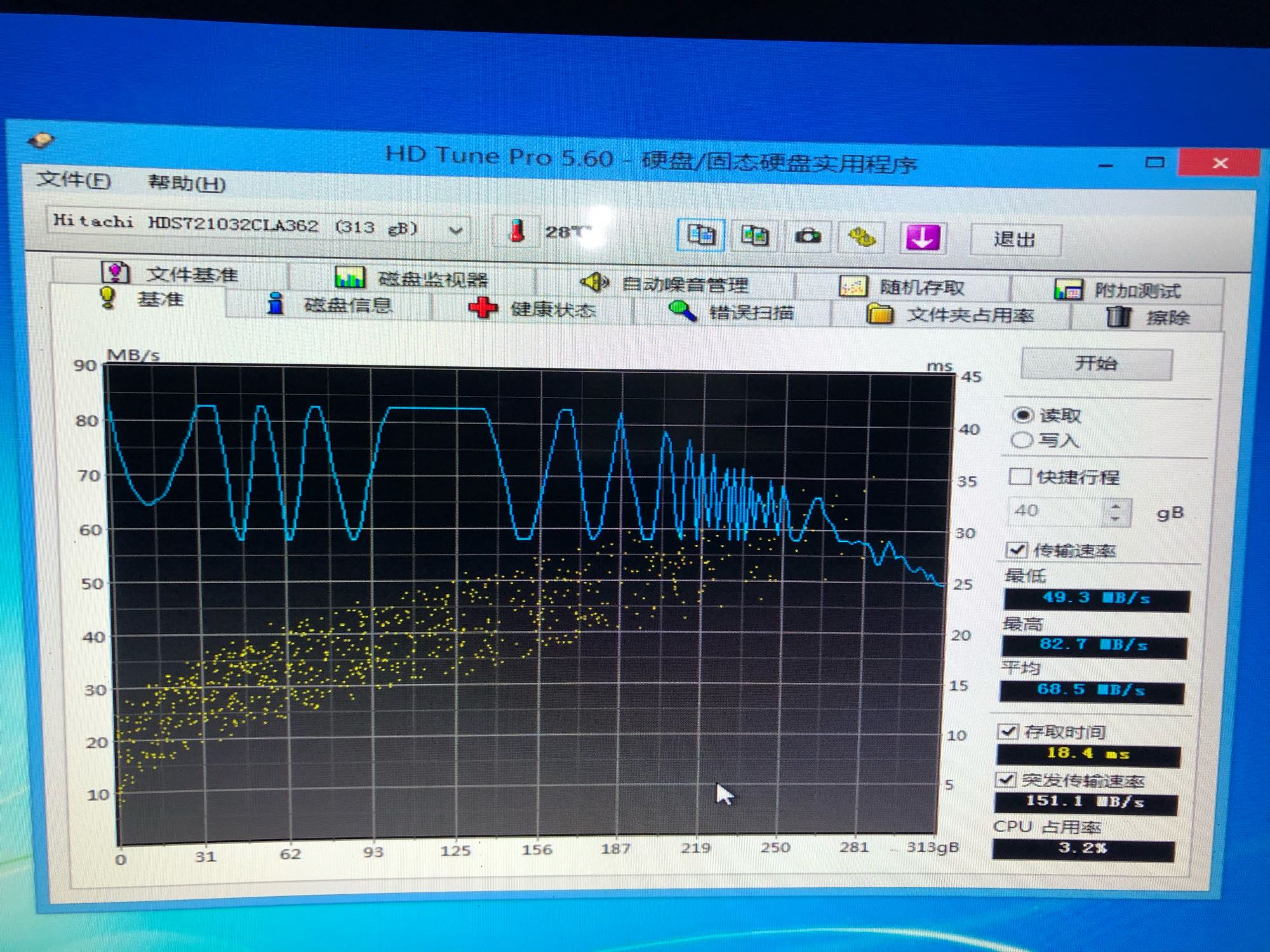Click the 退出 button
The width and height of the screenshot is (1270, 952).
point(1015,240)
